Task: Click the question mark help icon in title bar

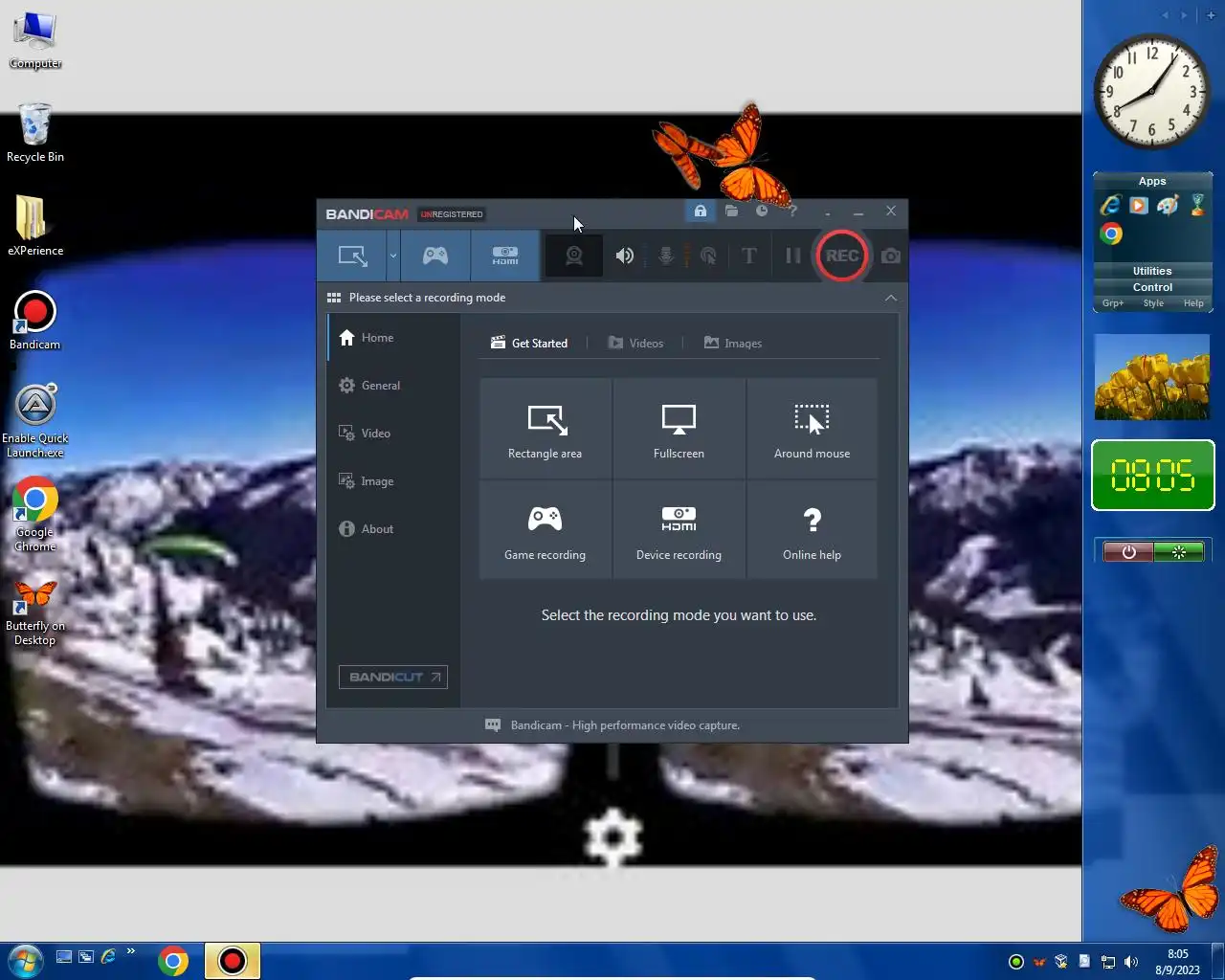Action: pyautogui.click(x=792, y=211)
